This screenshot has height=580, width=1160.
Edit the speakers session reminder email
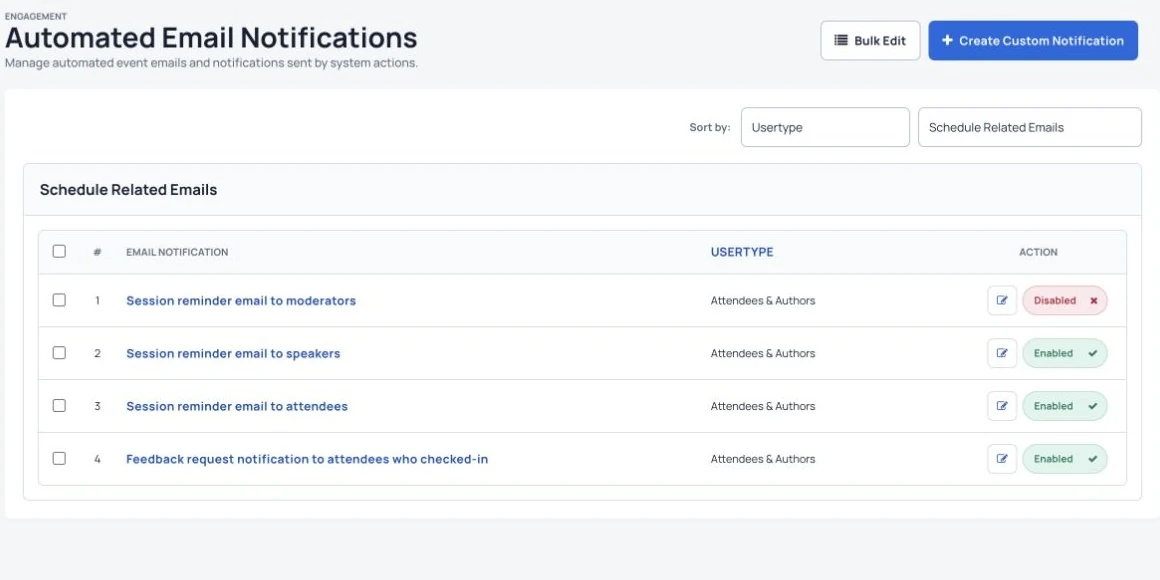coord(1002,353)
